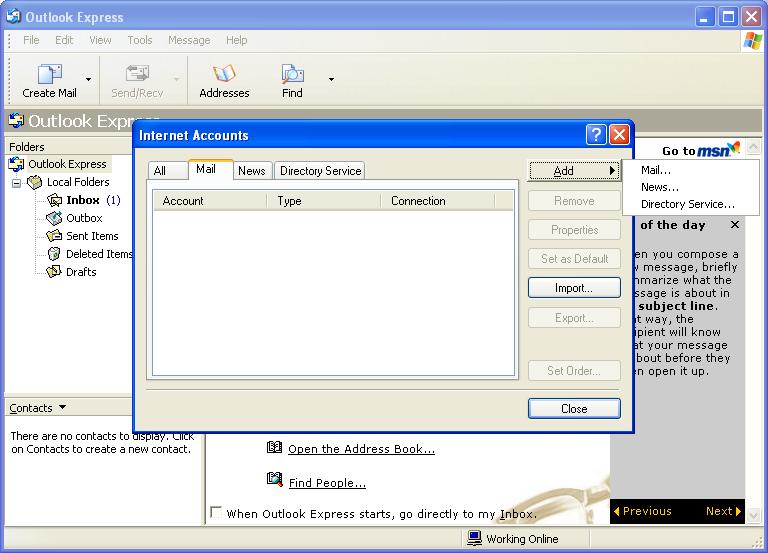Screen dimensions: 768x553
Task: Open the Contacts dropdown menu
Action: click(62, 407)
